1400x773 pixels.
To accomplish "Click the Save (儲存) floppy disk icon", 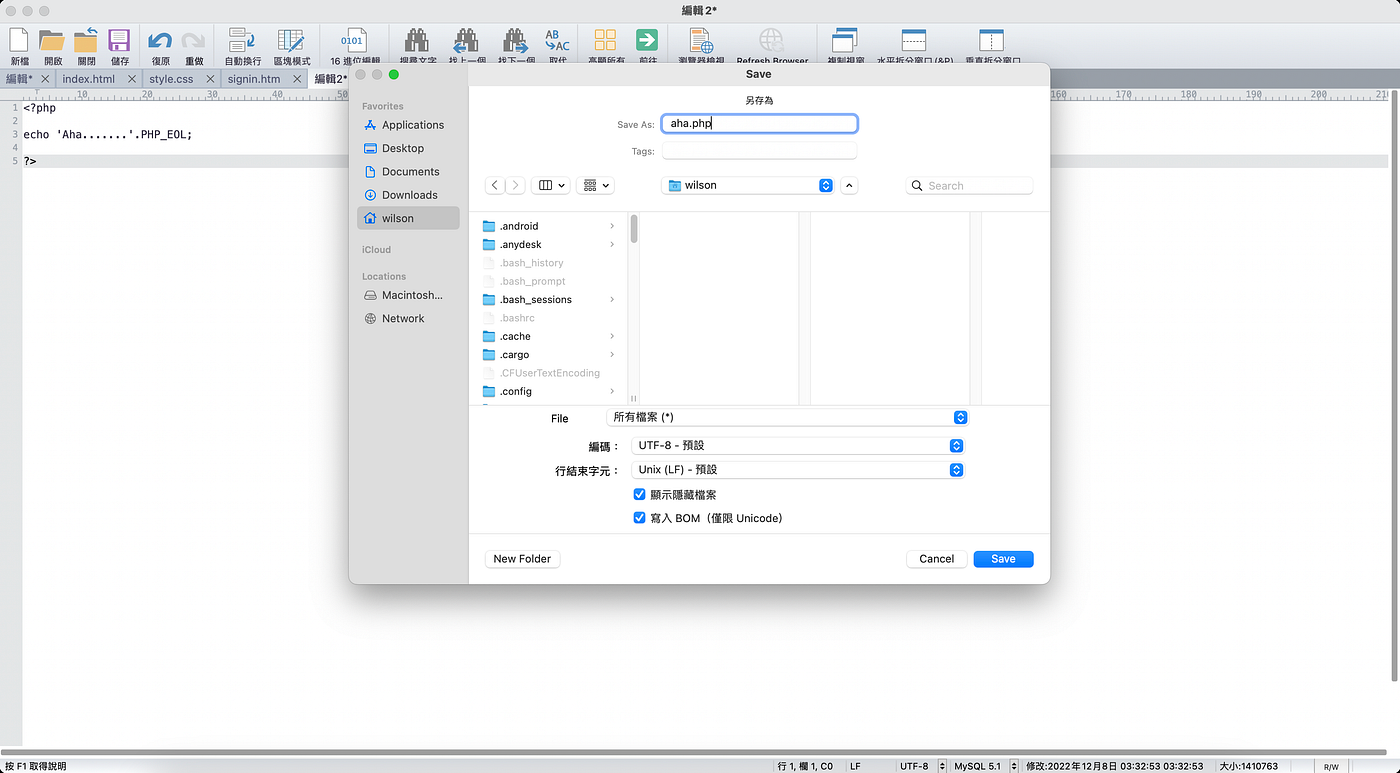I will pyautogui.click(x=119, y=40).
